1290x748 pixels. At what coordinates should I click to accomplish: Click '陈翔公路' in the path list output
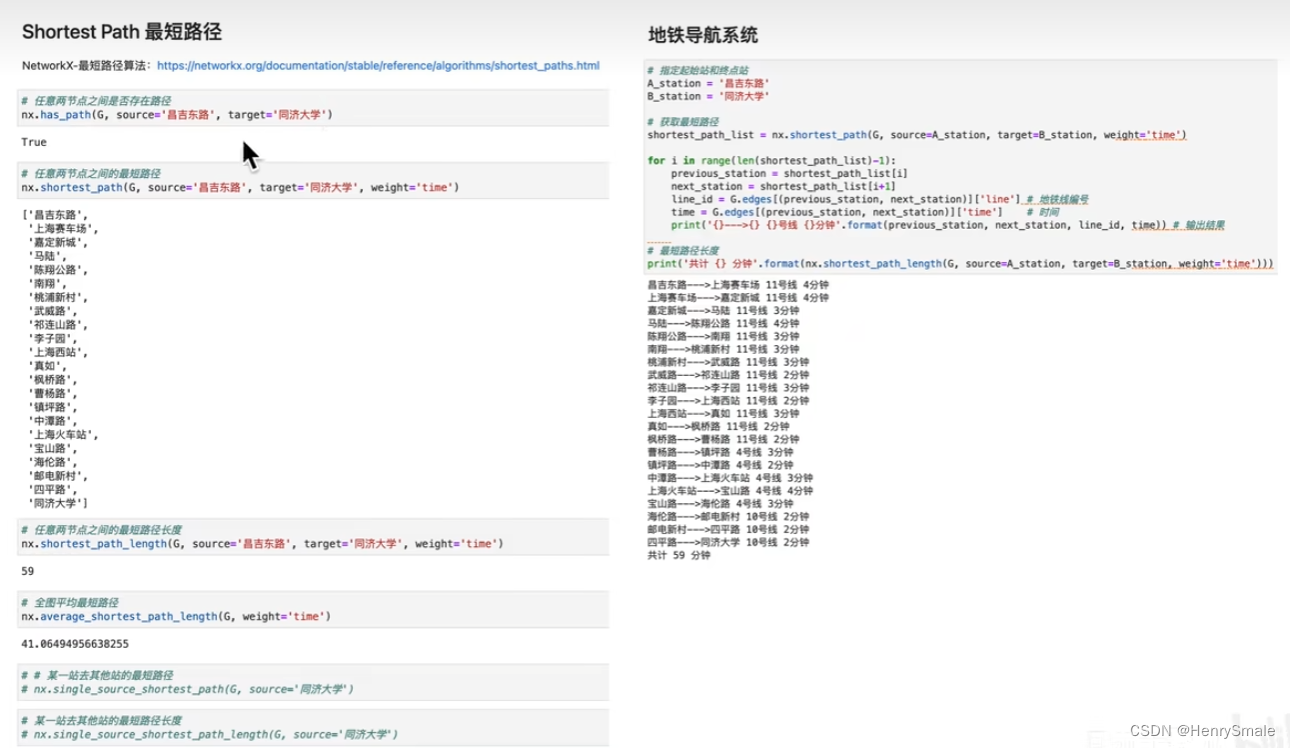coord(59,270)
